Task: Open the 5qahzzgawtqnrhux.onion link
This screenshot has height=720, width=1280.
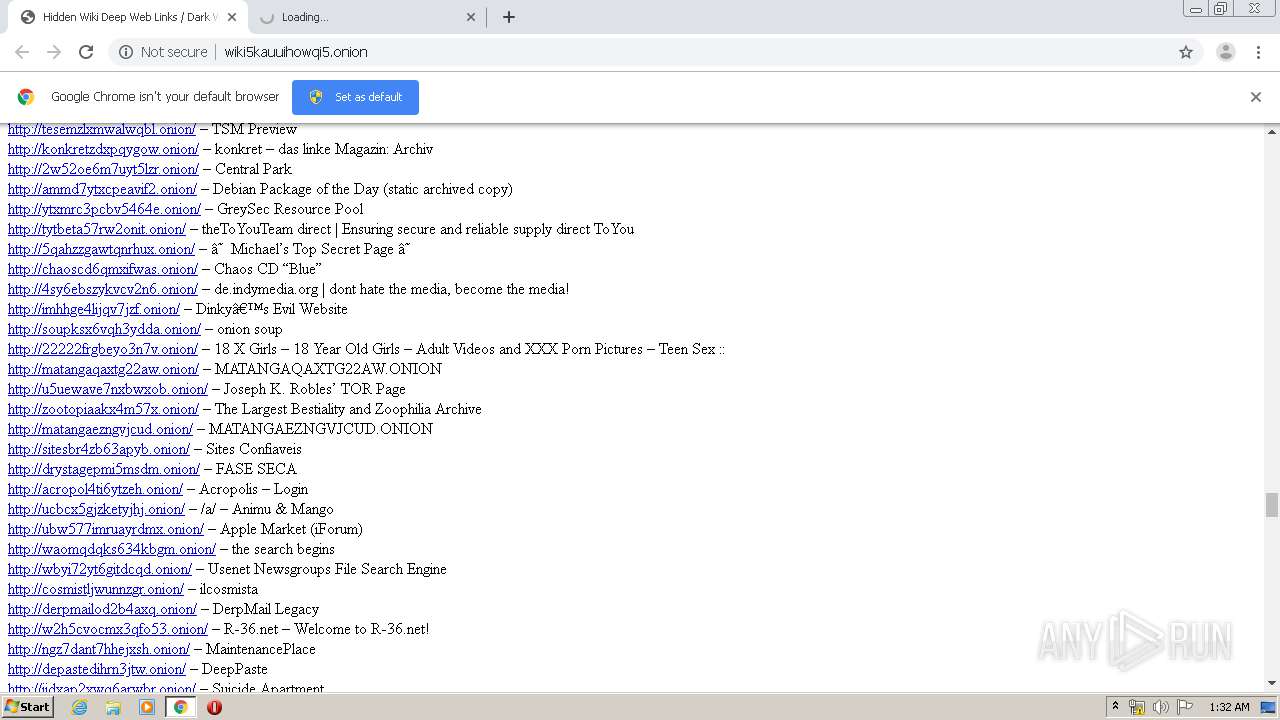Action: [101, 249]
